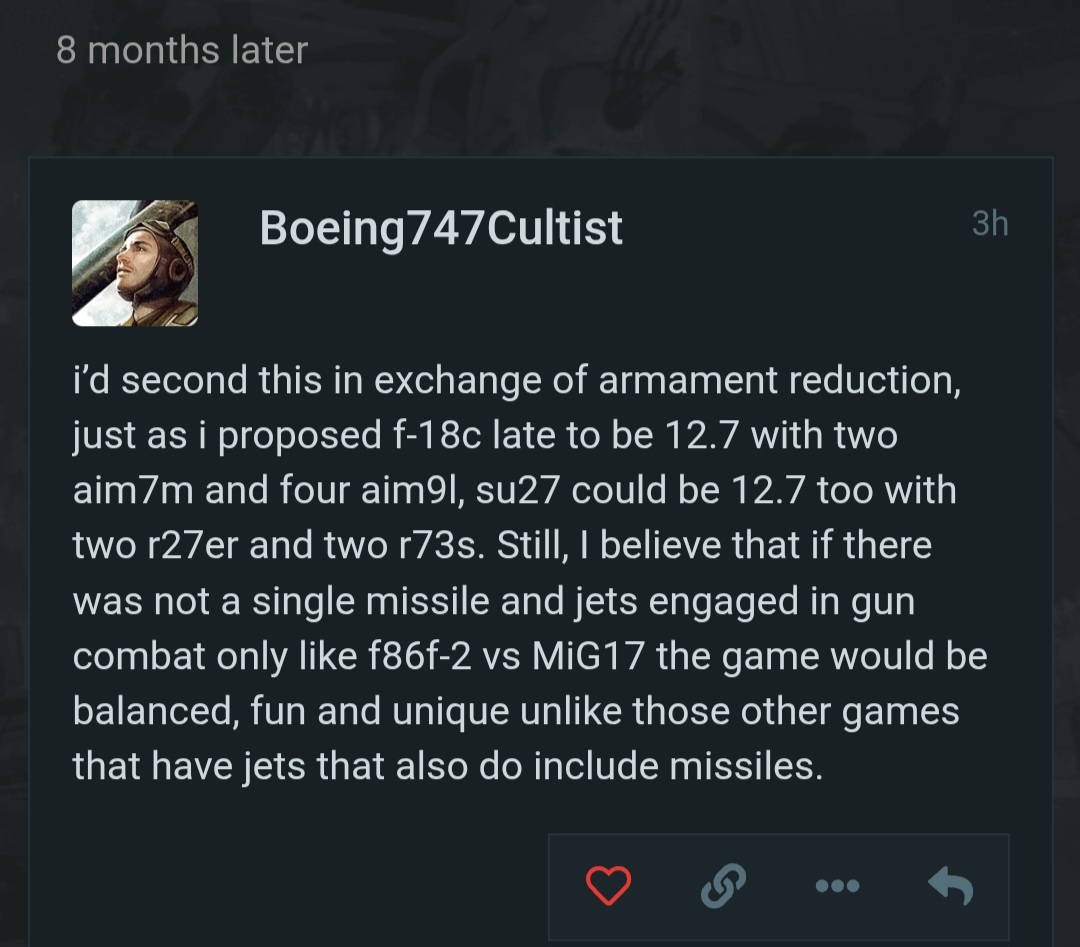Open the Boeing747Cultist username profile link
The width and height of the screenshot is (1080, 947).
pos(441,228)
